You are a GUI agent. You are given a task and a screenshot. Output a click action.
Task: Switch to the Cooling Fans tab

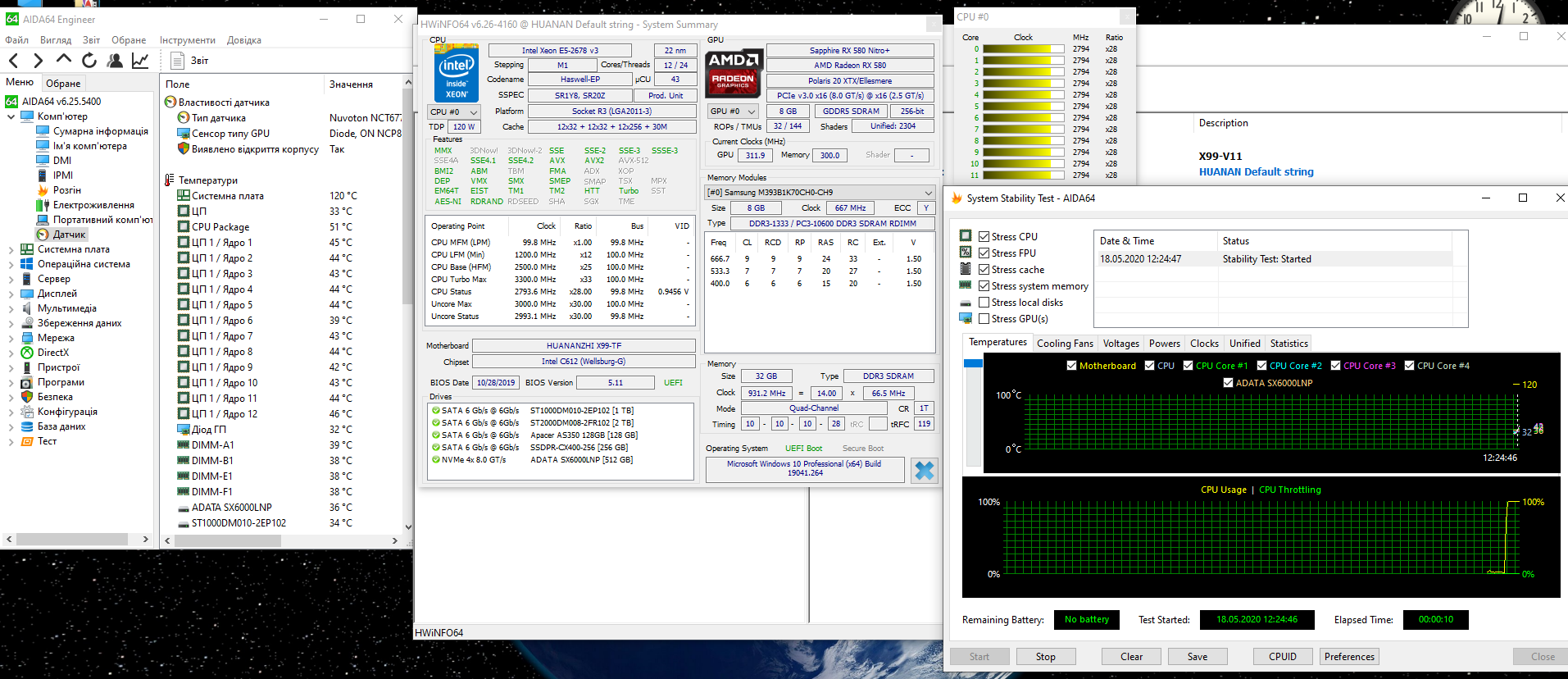[x=1065, y=344]
